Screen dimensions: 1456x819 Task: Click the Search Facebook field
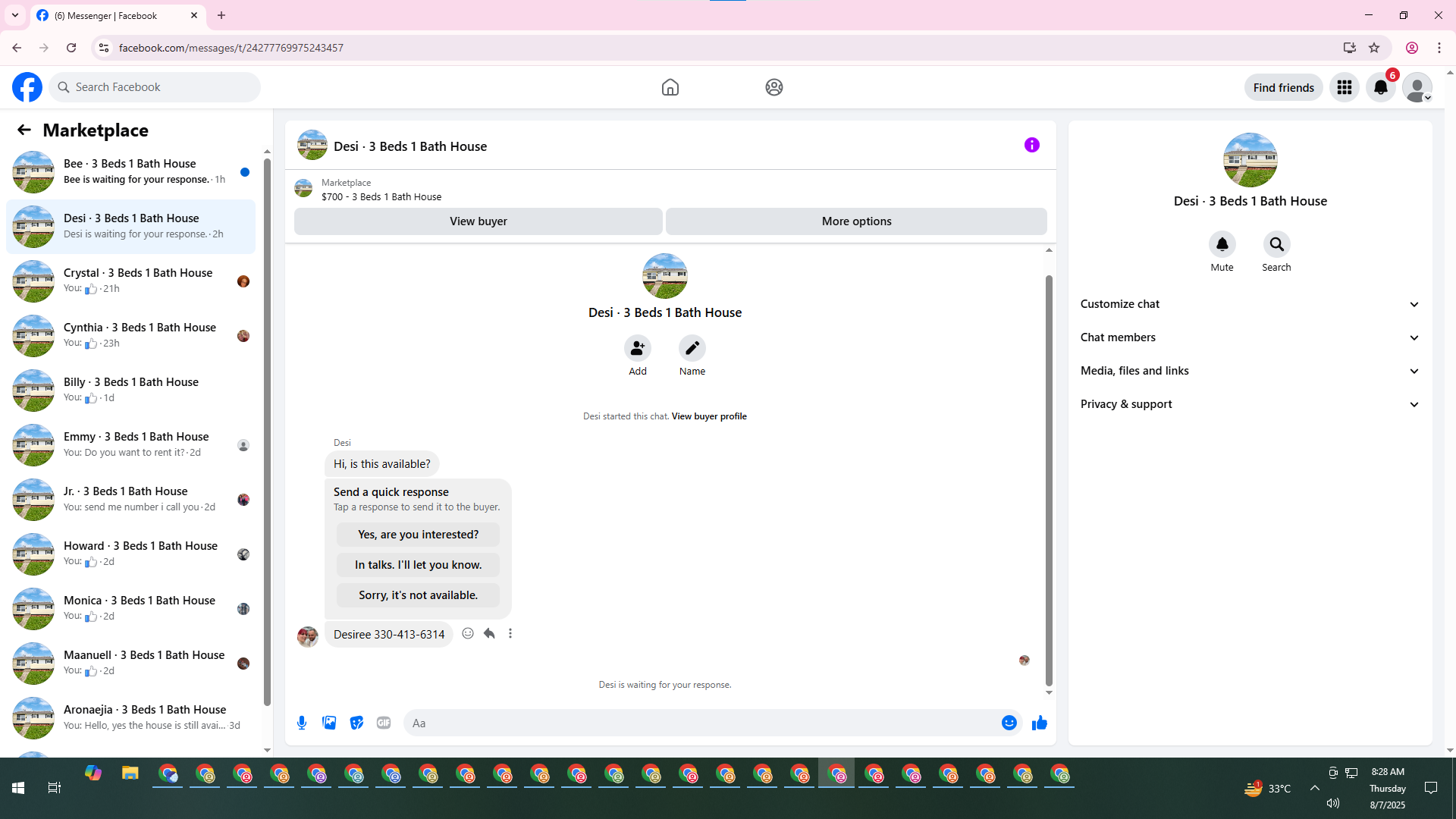[155, 87]
